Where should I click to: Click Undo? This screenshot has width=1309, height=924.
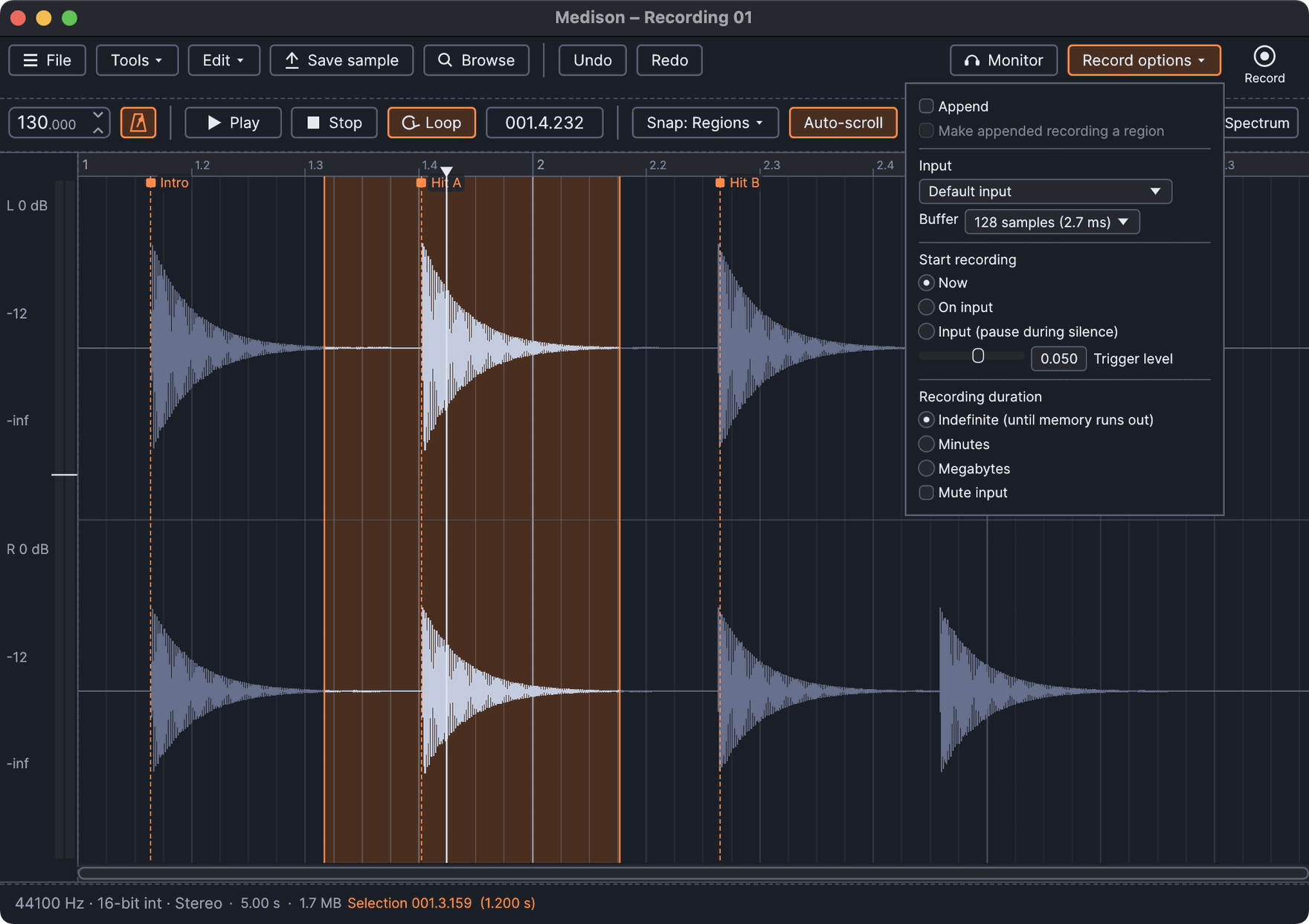coord(592,60)
